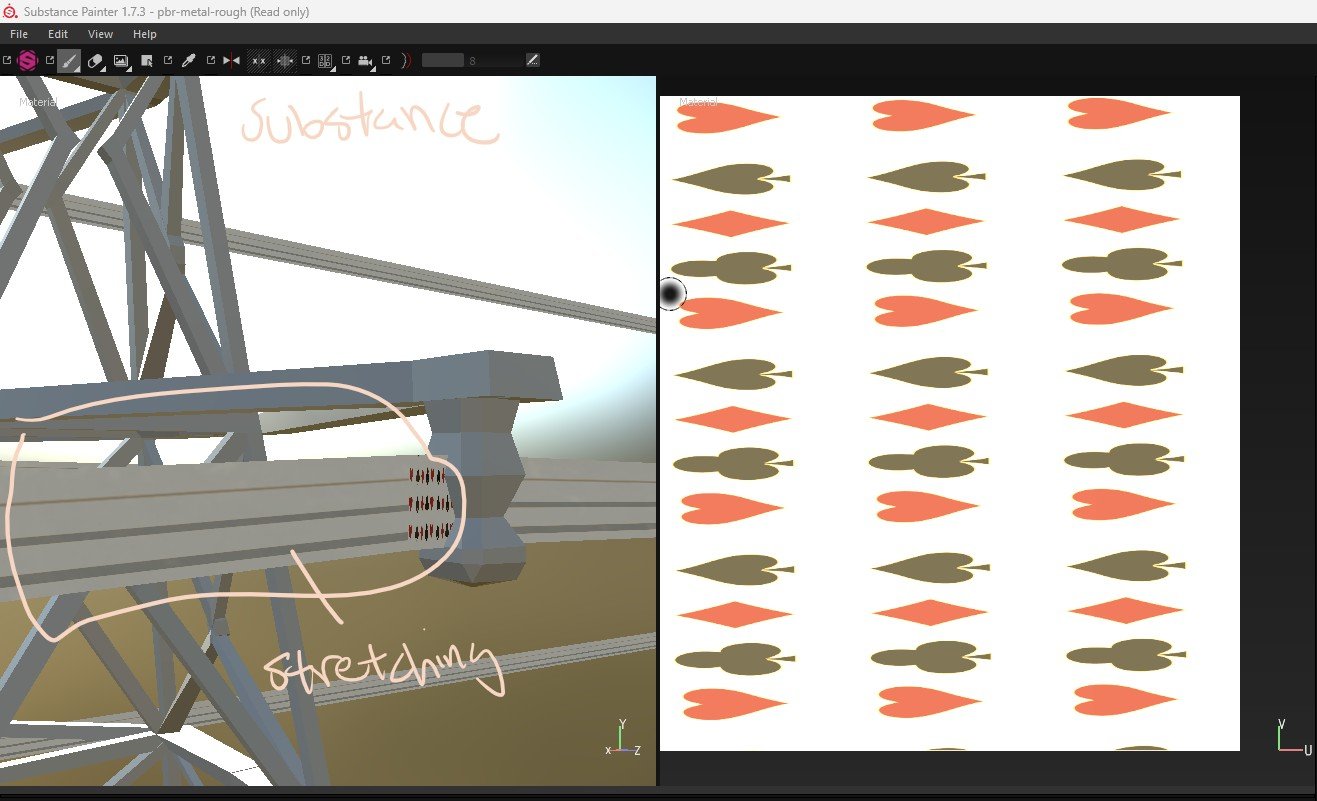Viewport: 1317px width, 801px height.
Task: Click the hatched symmetry axis icon
Action: tap(285, 61)
